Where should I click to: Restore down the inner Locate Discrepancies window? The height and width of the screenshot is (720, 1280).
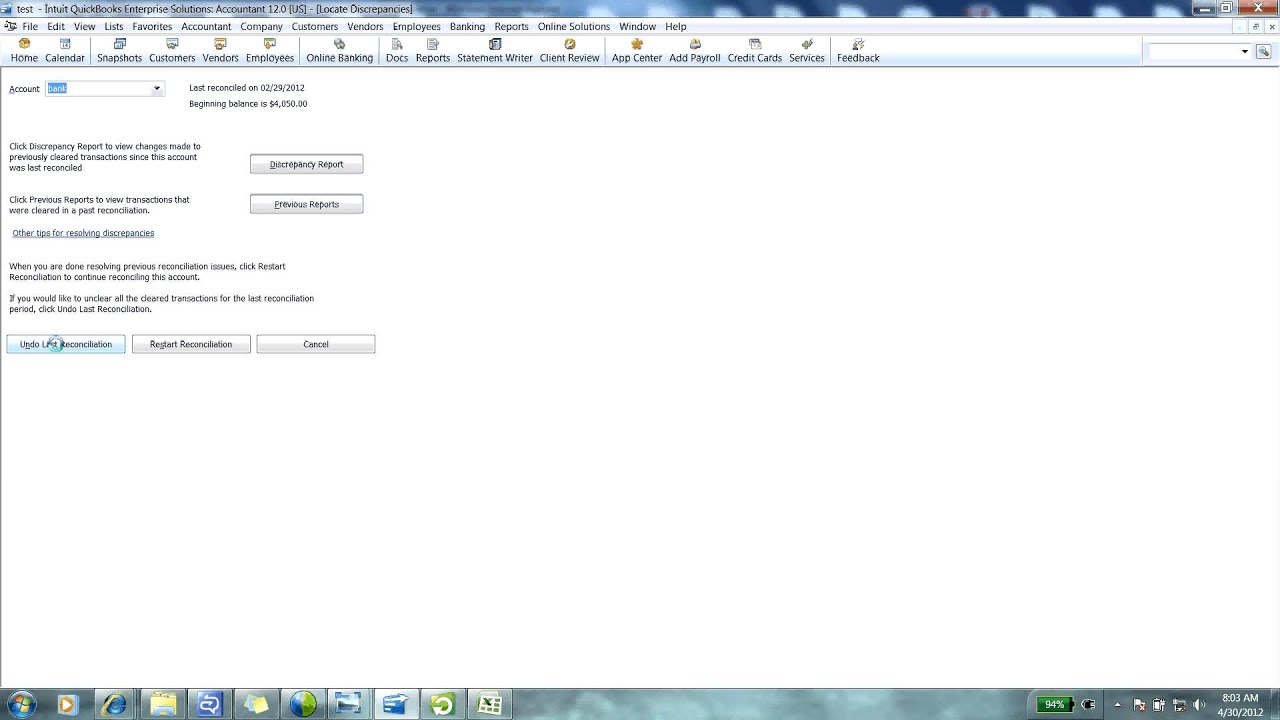point(1256,27)
